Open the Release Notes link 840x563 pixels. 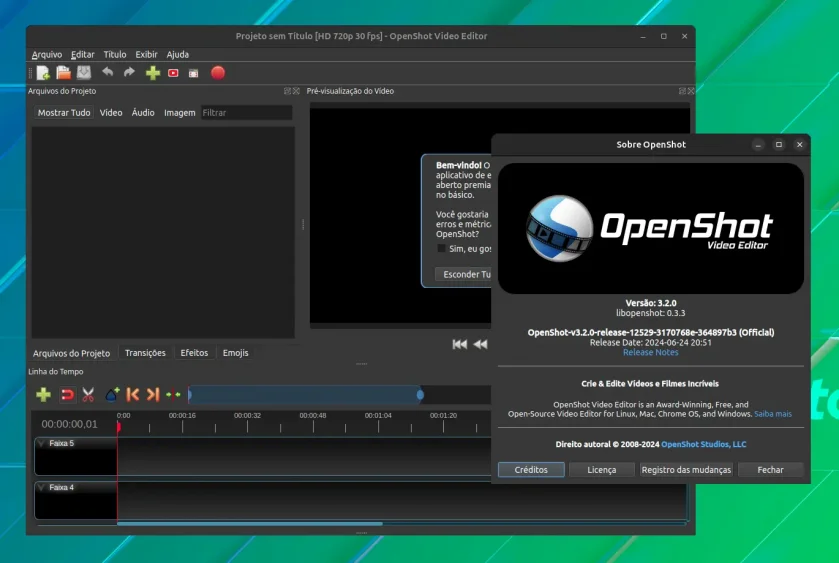click(x=650, y=352)
